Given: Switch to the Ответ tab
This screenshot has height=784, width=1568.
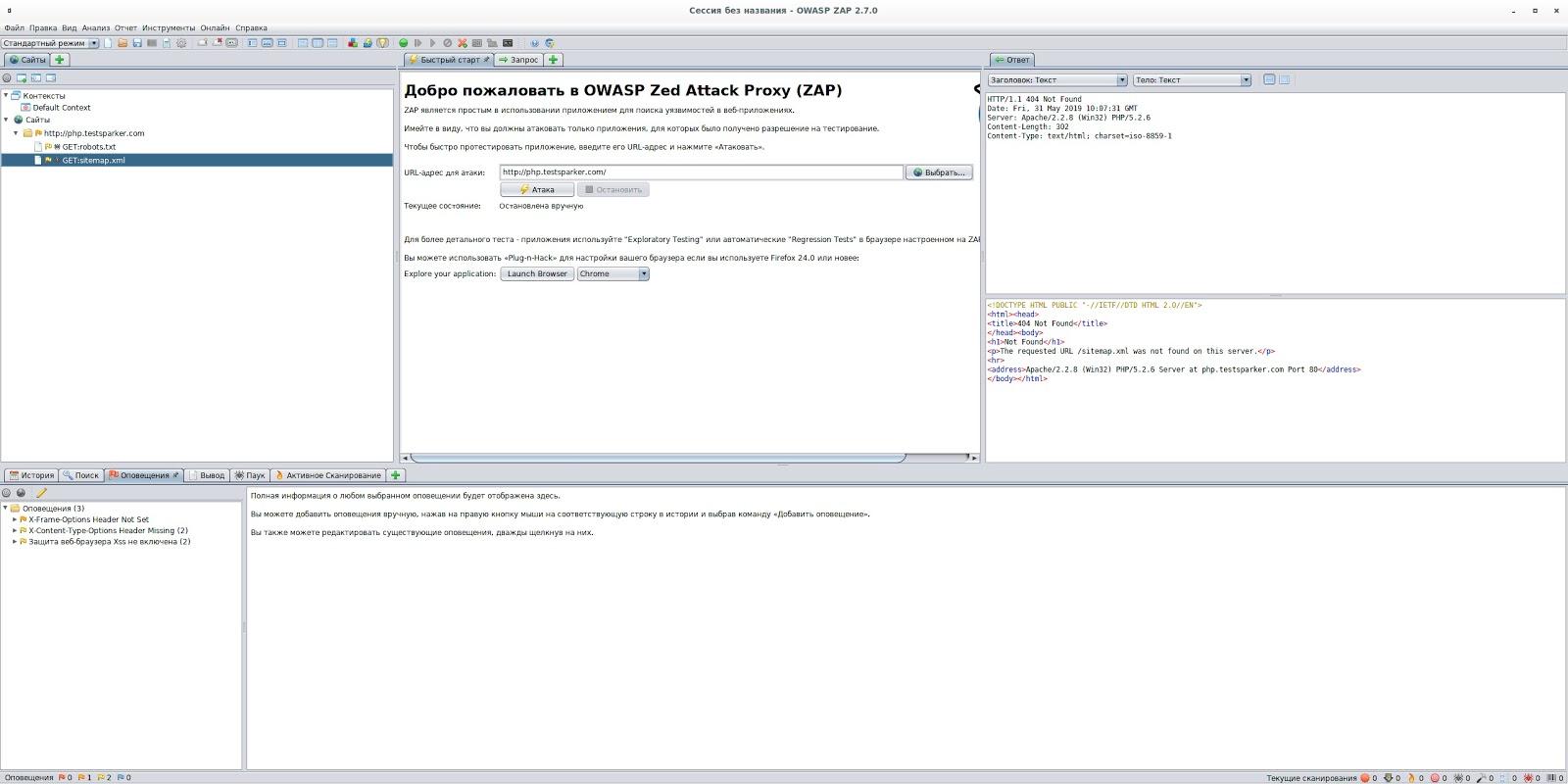Looking at the screenshot, I should pyautogui.click(x=1012, y=60).
